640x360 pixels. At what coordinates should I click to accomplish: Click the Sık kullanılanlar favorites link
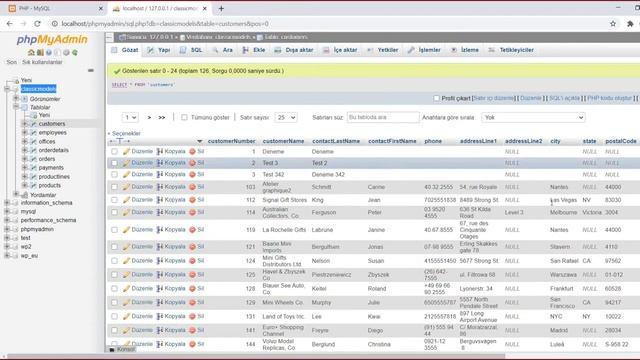click(x=42, y=62)
